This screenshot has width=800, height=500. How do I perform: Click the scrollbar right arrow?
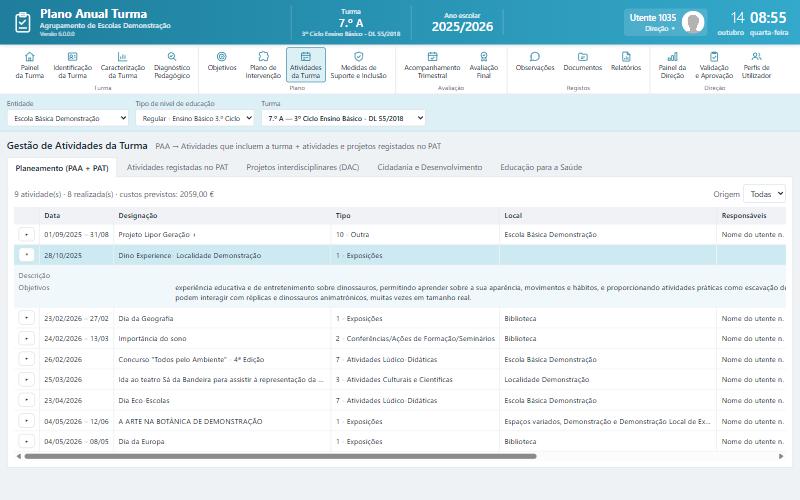coord(781,456)
